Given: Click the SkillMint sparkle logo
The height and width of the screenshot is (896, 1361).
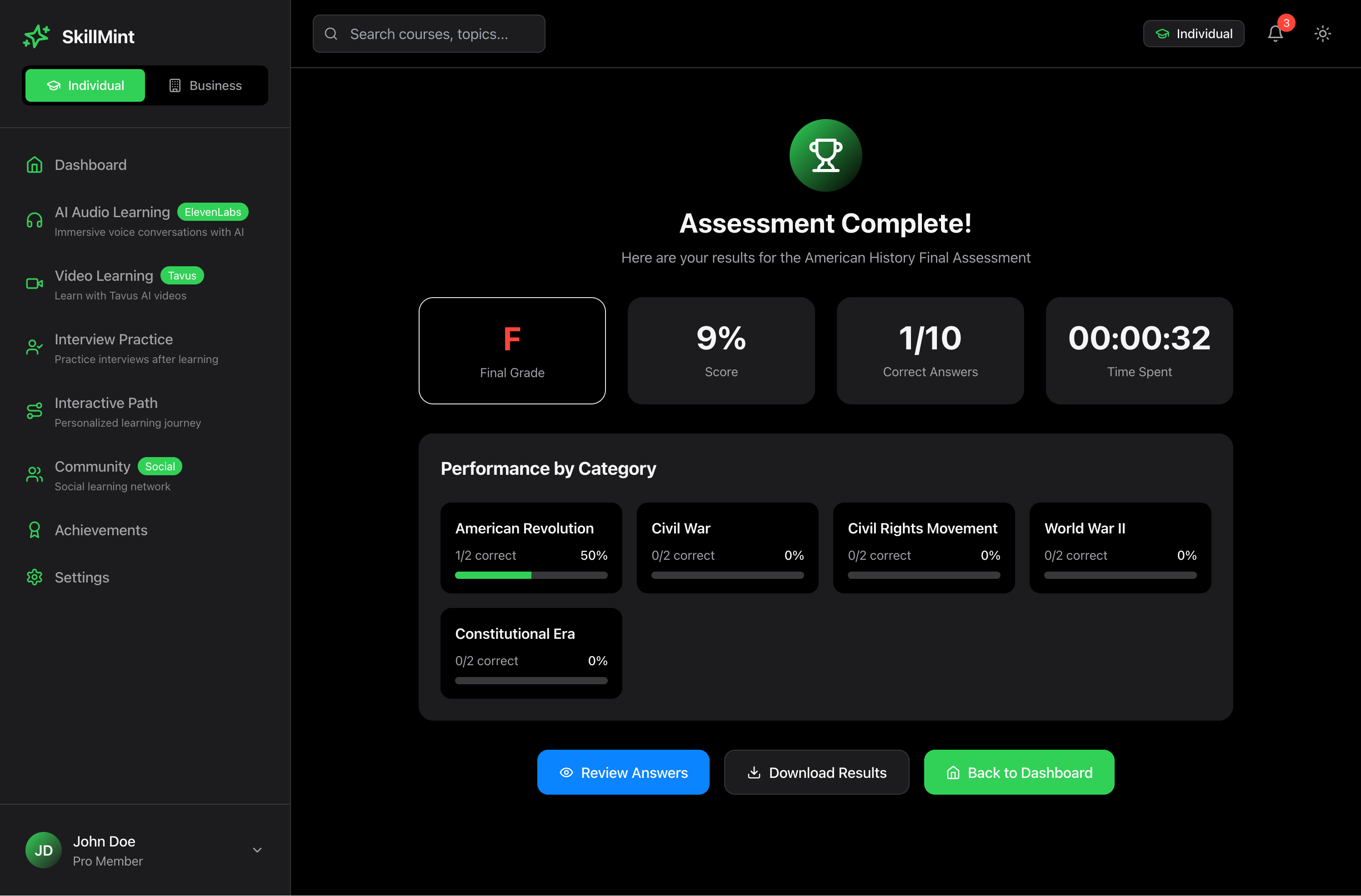Looking at the screenshot, I should click(x=37, y=36).
